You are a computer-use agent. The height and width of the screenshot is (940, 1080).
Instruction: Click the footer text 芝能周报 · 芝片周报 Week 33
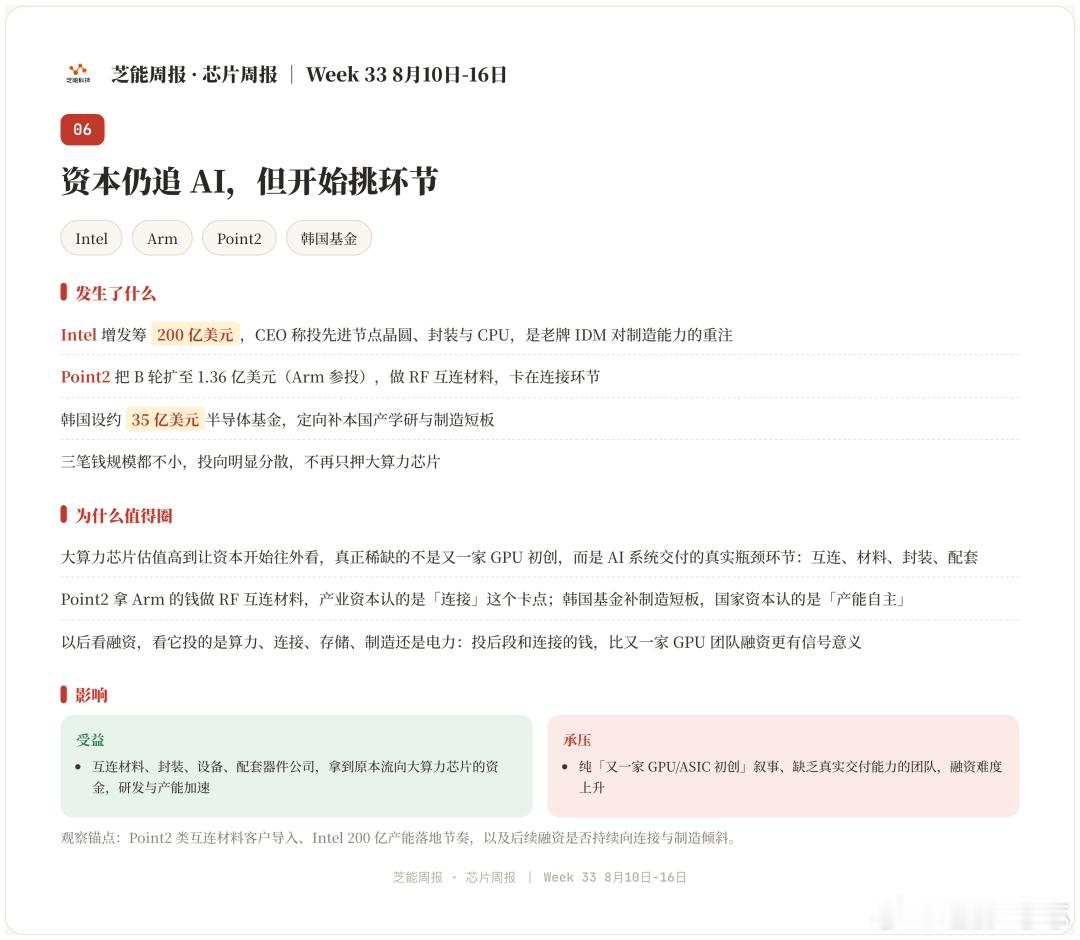539,877
